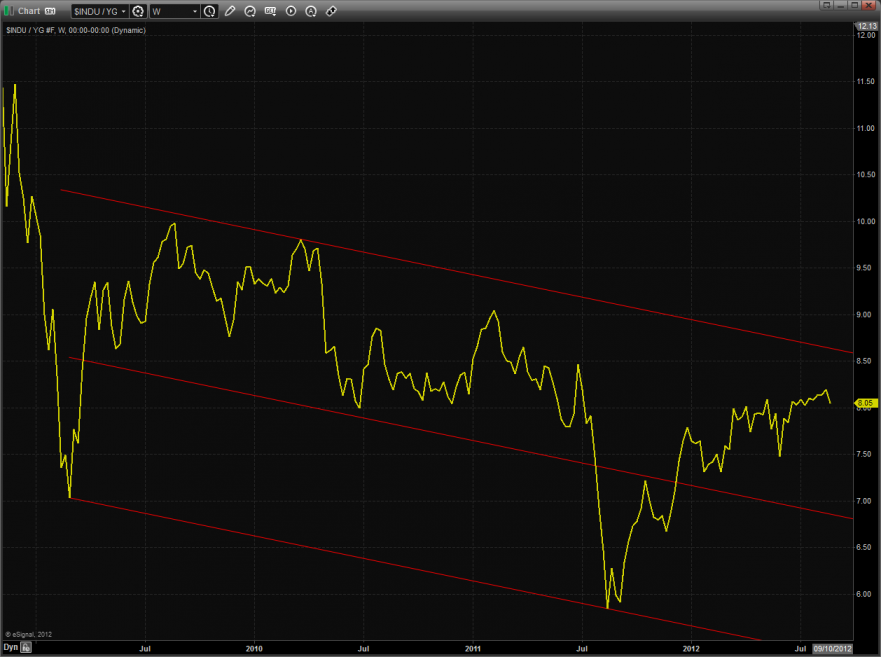
Task: Click the 2010 time axis label
Action: (254, 649)
